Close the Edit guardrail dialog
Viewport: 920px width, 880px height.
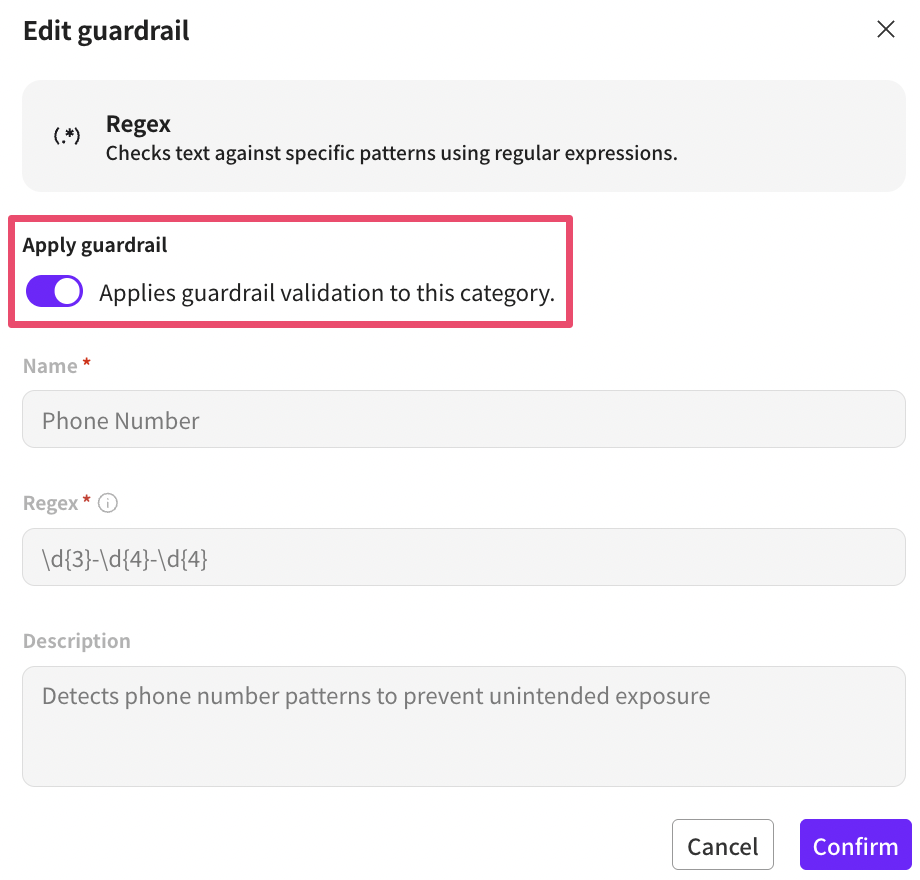(x=885, y=29)
